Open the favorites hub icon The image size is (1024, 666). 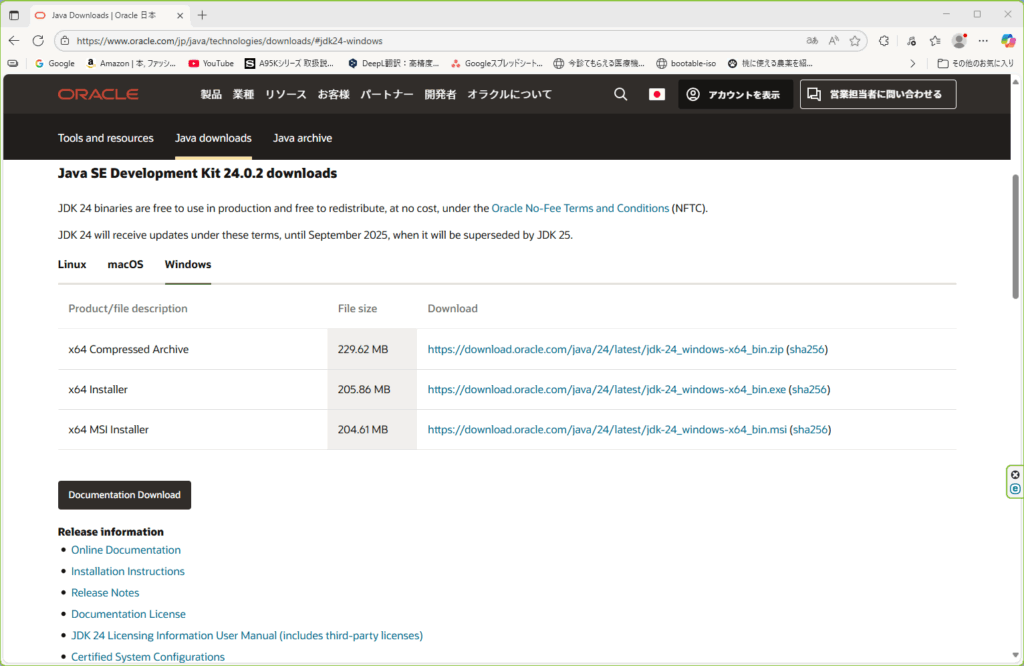click(933, 41)
